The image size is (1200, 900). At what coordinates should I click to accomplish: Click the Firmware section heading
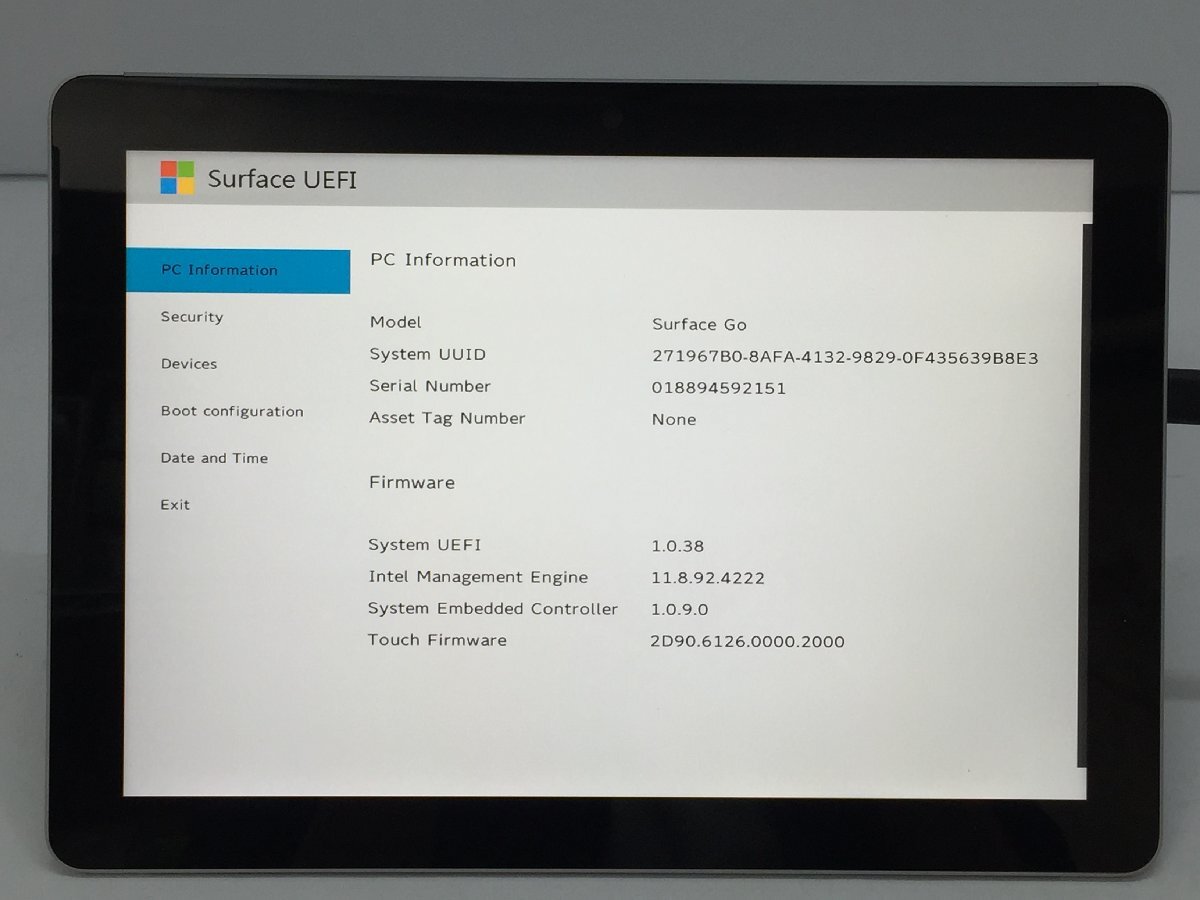pos(412,482)
